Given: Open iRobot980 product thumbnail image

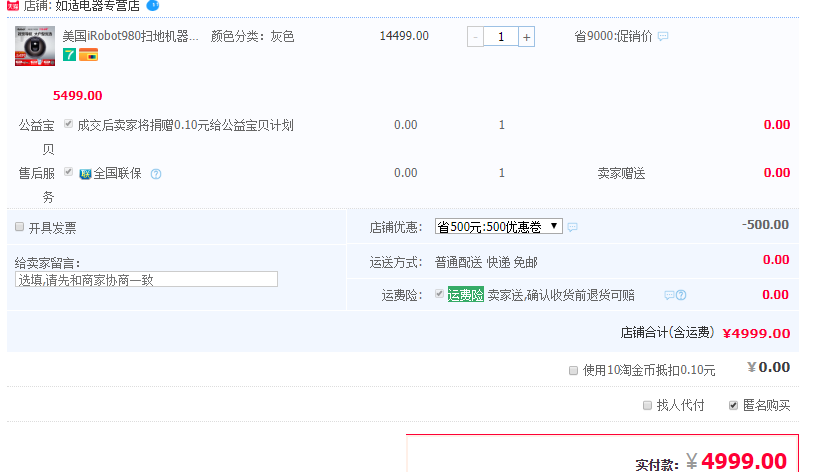Looking at the screenshot, I should pyautogui.click(x=35, y=46).
